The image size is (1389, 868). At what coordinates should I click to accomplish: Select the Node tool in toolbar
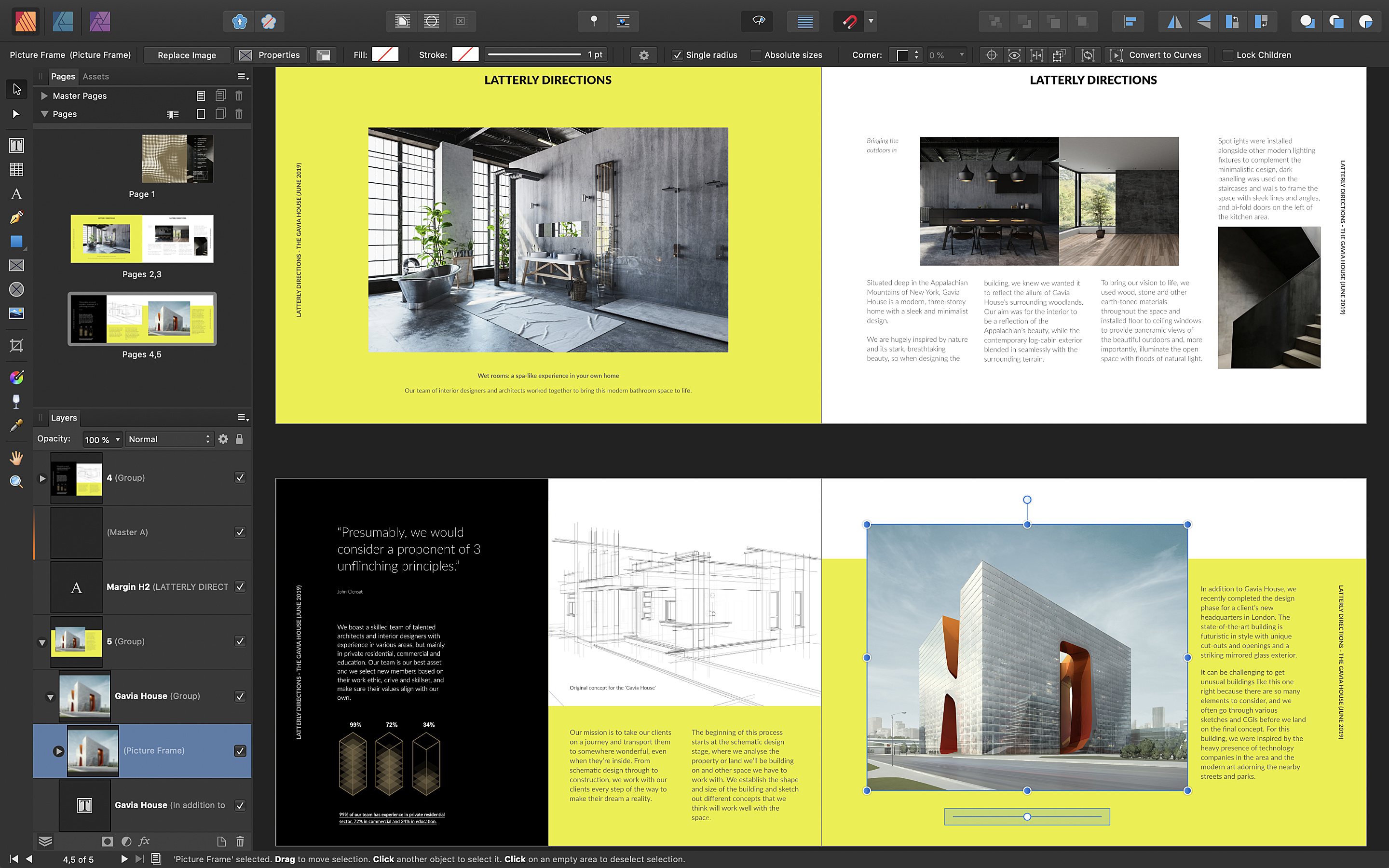click(x=15, y=115)
